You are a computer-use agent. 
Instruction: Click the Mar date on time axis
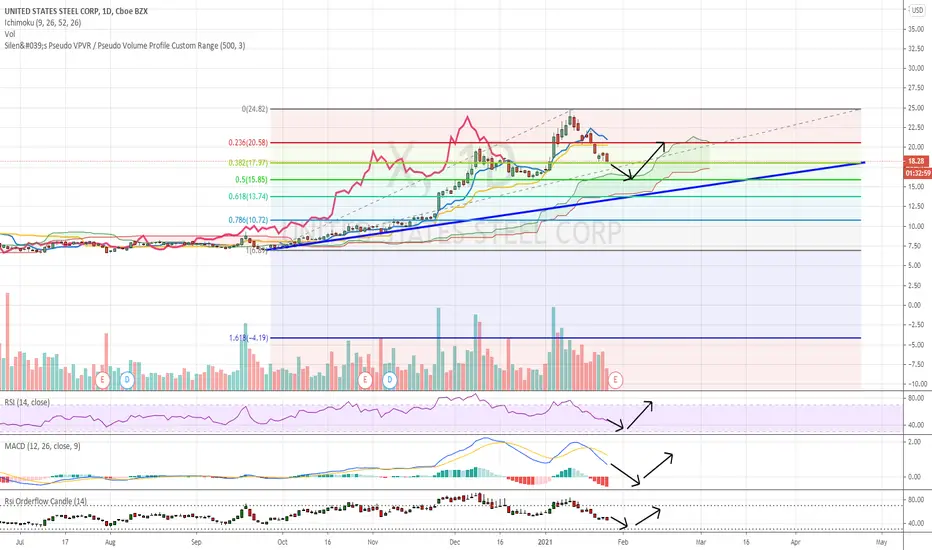(x=701, y=542)
